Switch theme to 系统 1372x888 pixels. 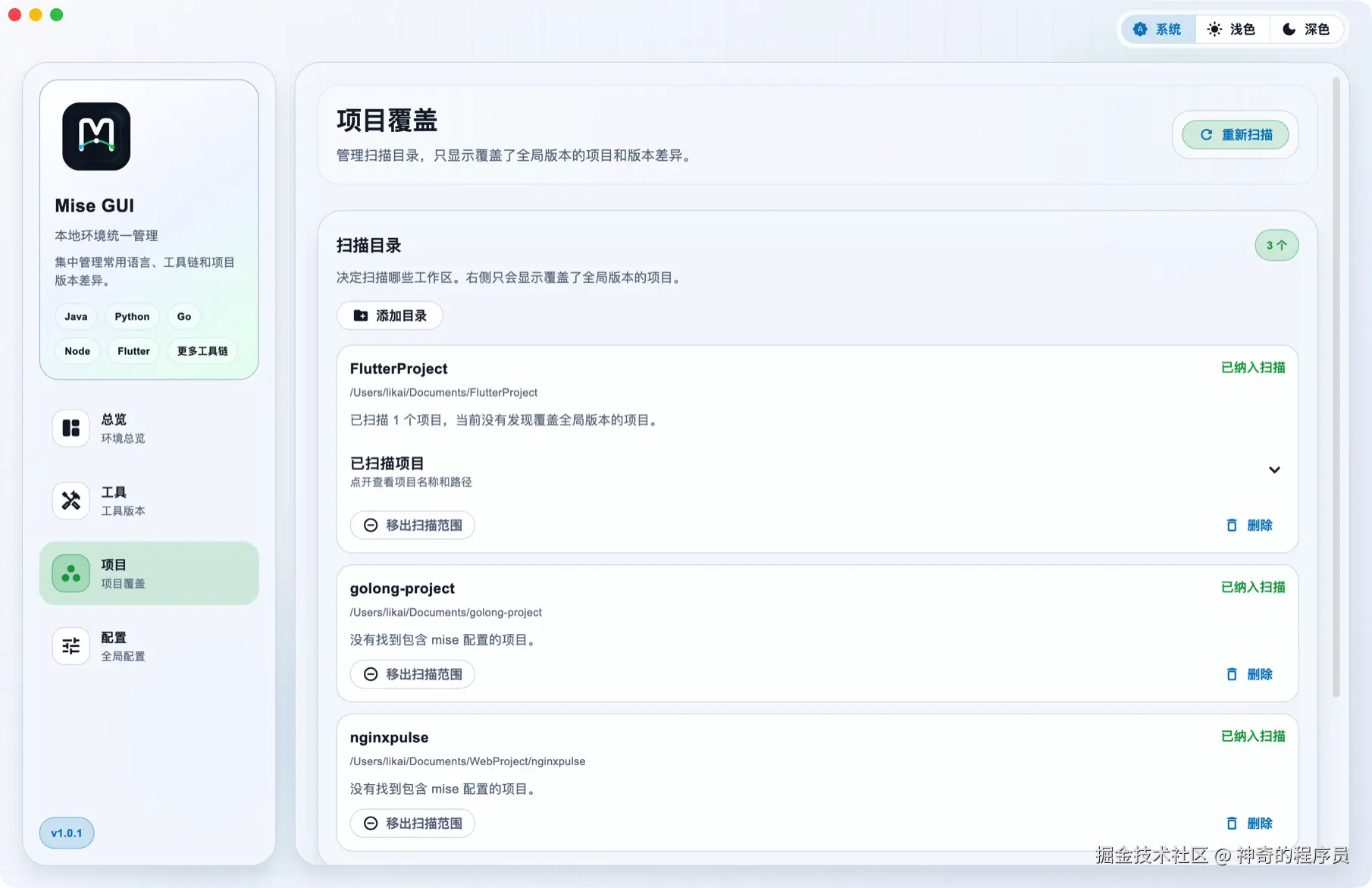coord(1158,30)
